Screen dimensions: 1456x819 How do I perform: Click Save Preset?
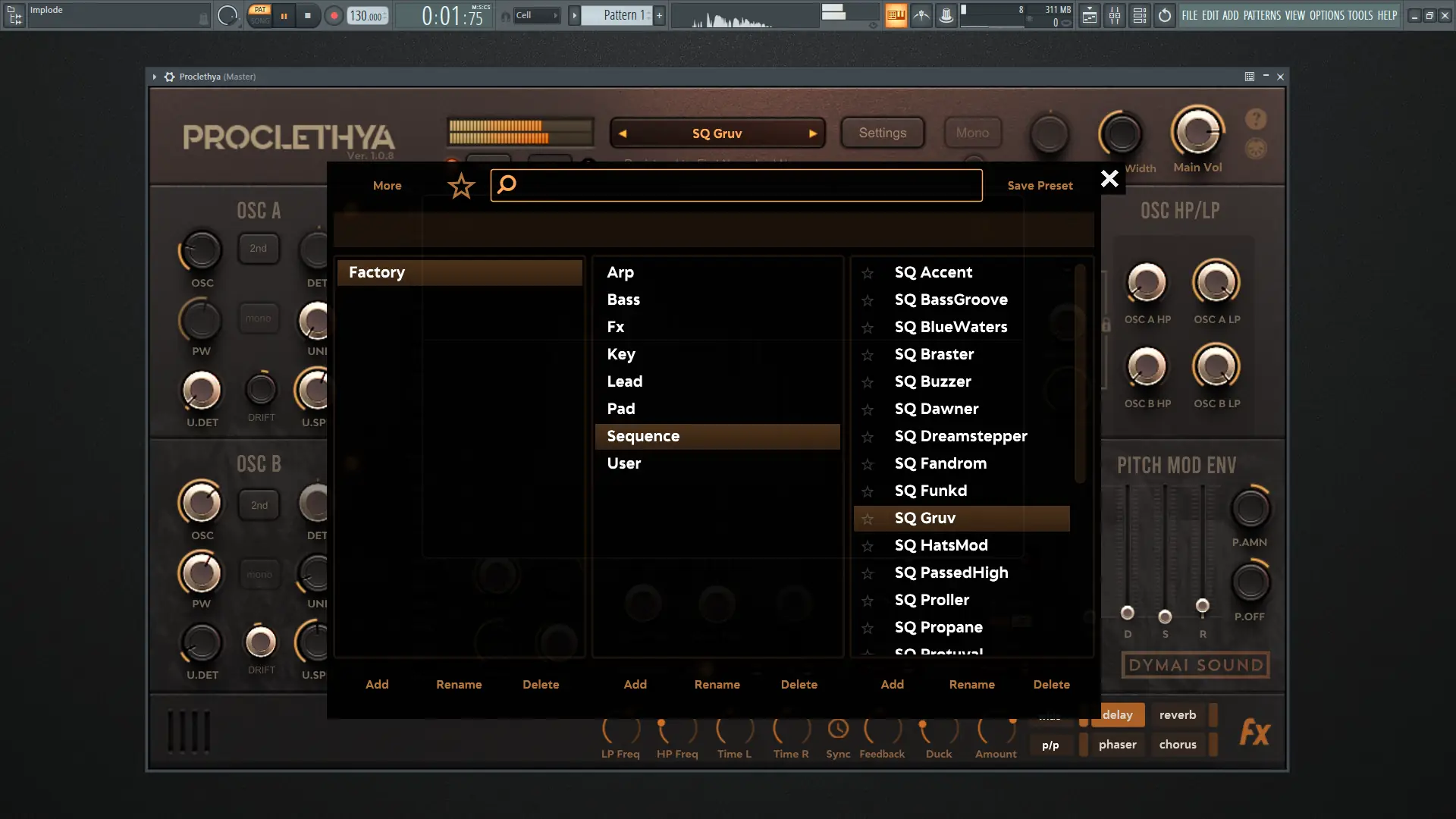click(x=1040, y=186)
